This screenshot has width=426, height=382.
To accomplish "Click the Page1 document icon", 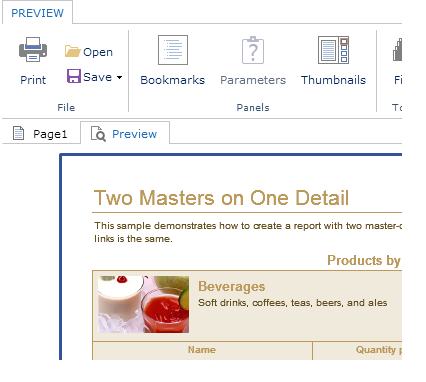I will [18, 133].
